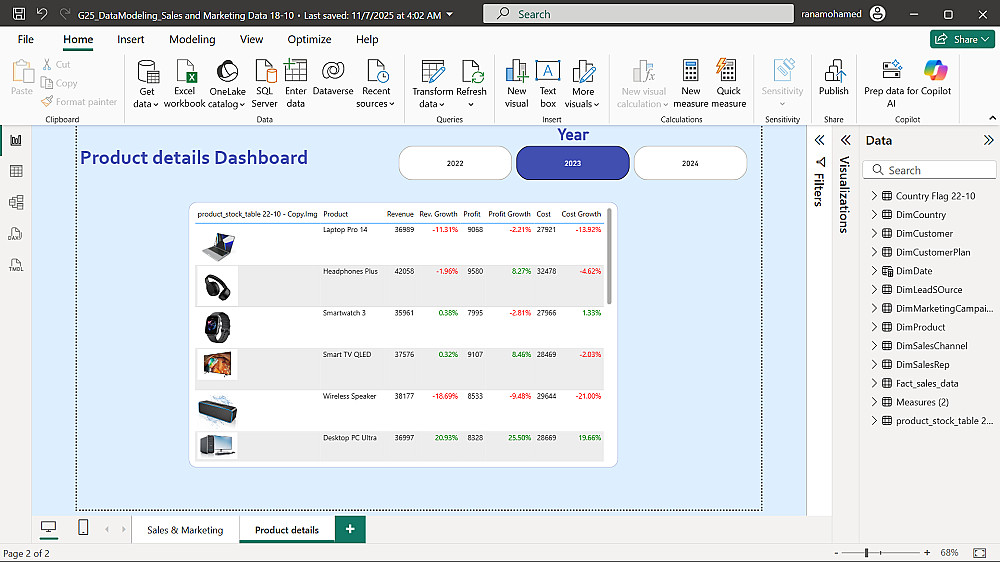Open Recent sources list
The image size is (1000, 562).
click(376, 84)
